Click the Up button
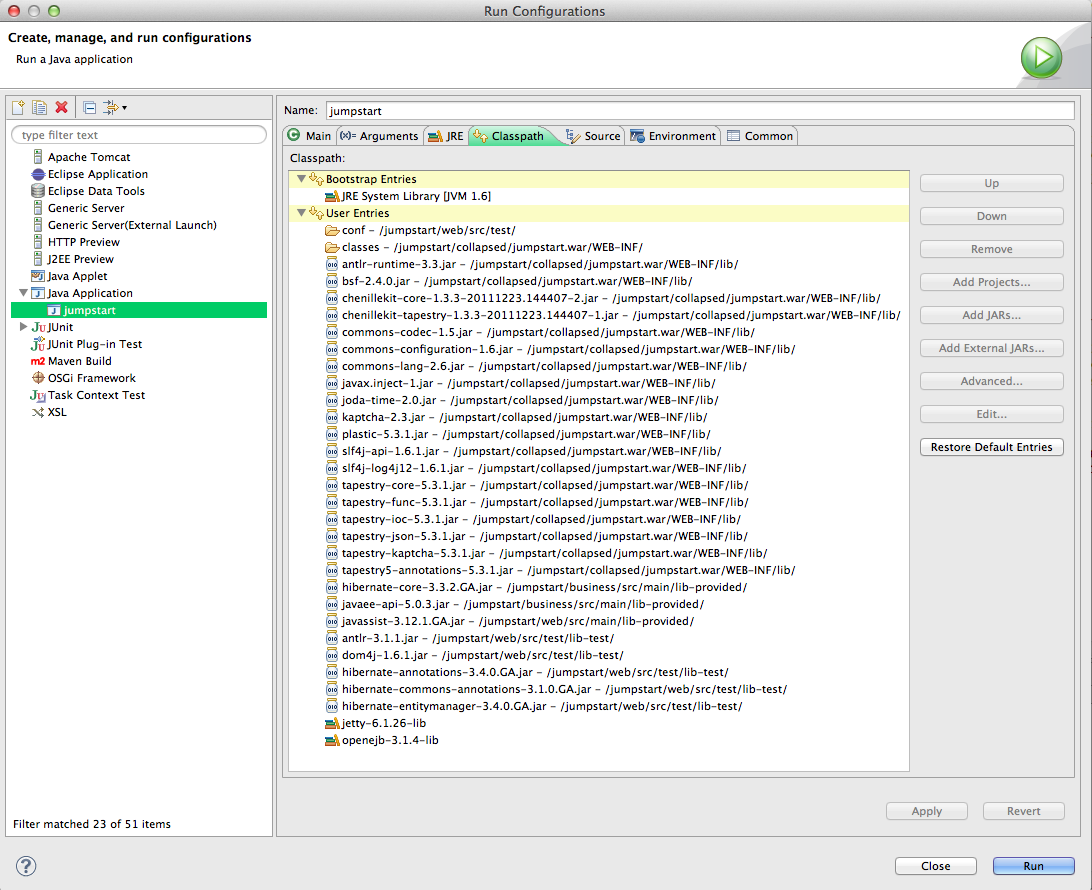This screenshot has height=890, width=1092. tap(991, 183)
